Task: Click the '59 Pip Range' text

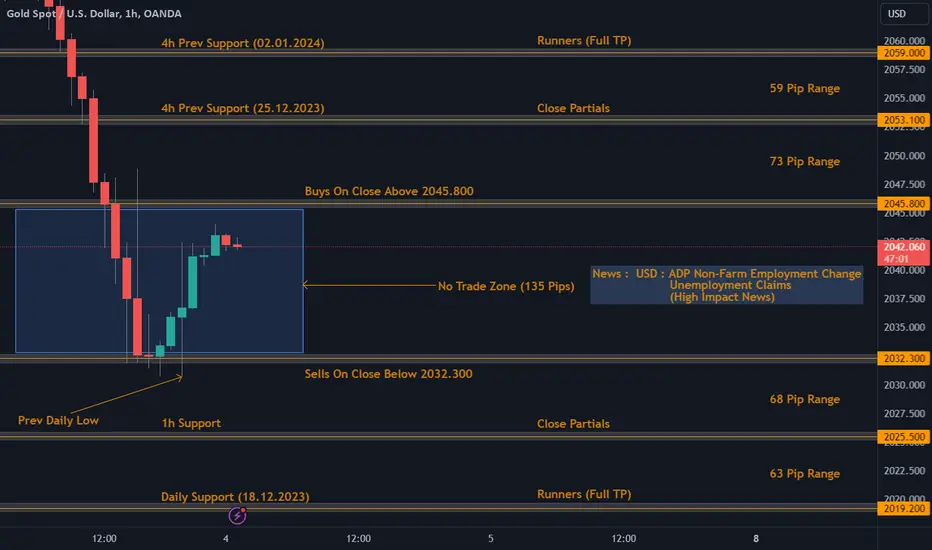Action: [x=805, y=88]
